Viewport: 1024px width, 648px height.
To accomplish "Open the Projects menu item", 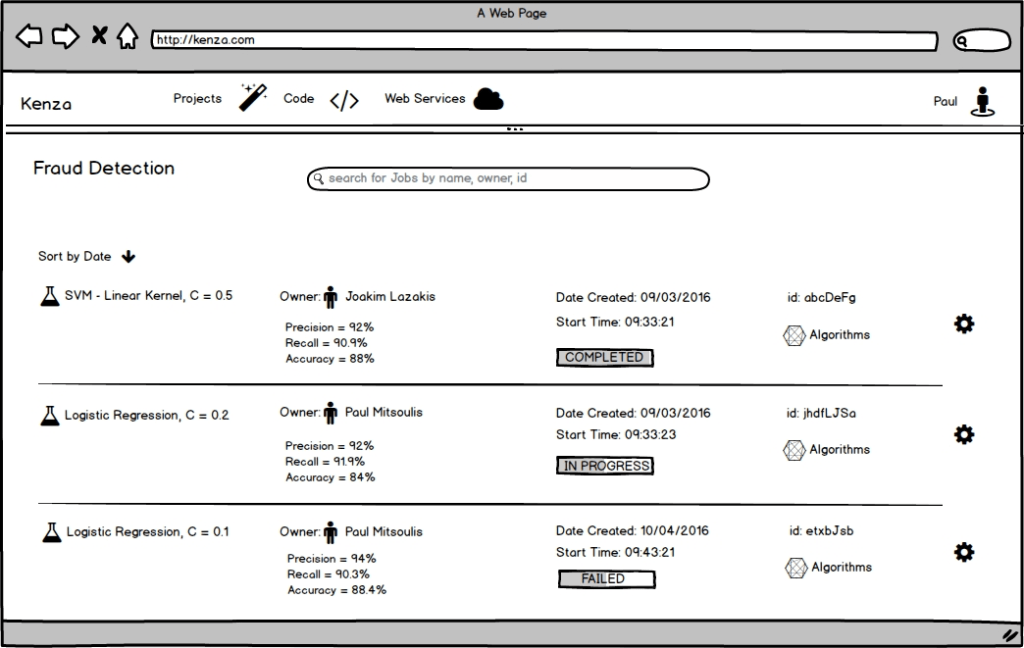I will (x=197, y=99).
